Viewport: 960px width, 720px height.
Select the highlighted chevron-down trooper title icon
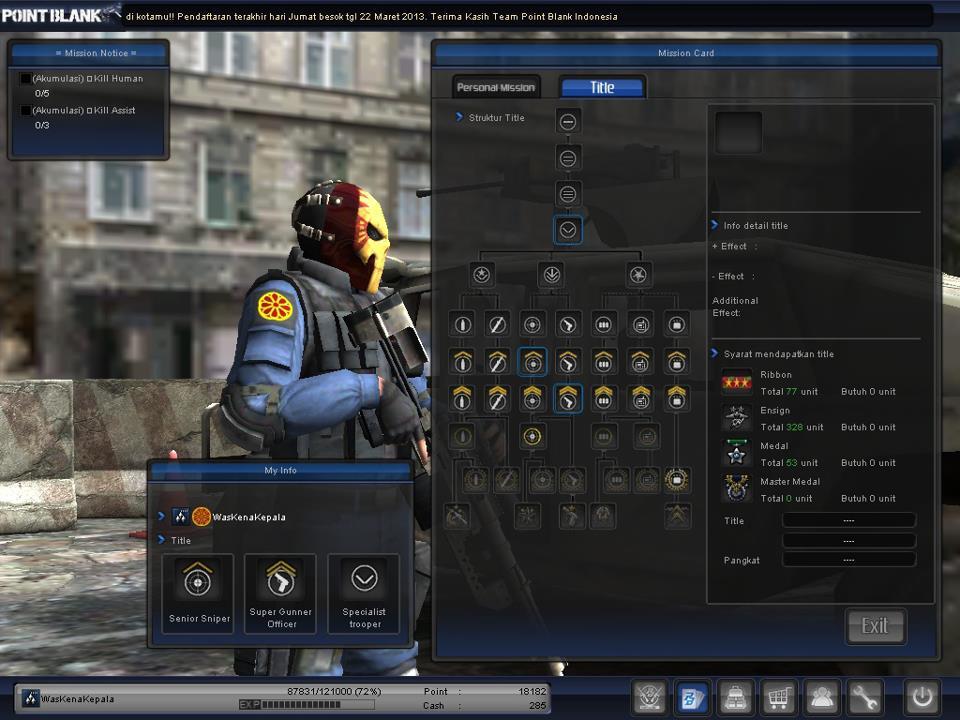point(568,230)
